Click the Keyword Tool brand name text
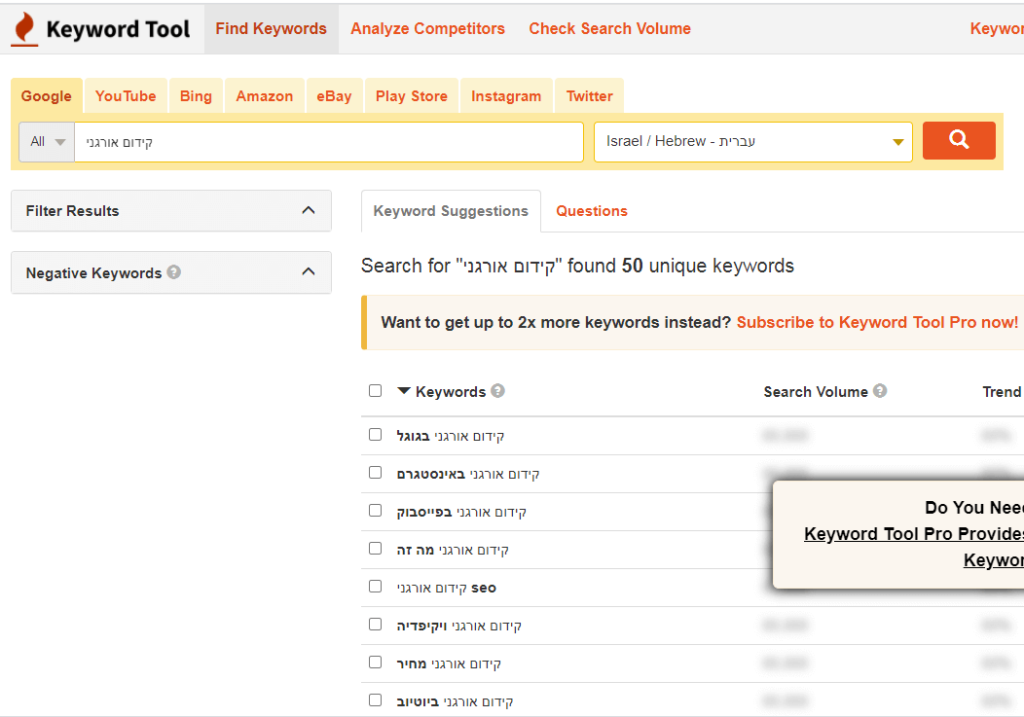 tap(118, 29)
